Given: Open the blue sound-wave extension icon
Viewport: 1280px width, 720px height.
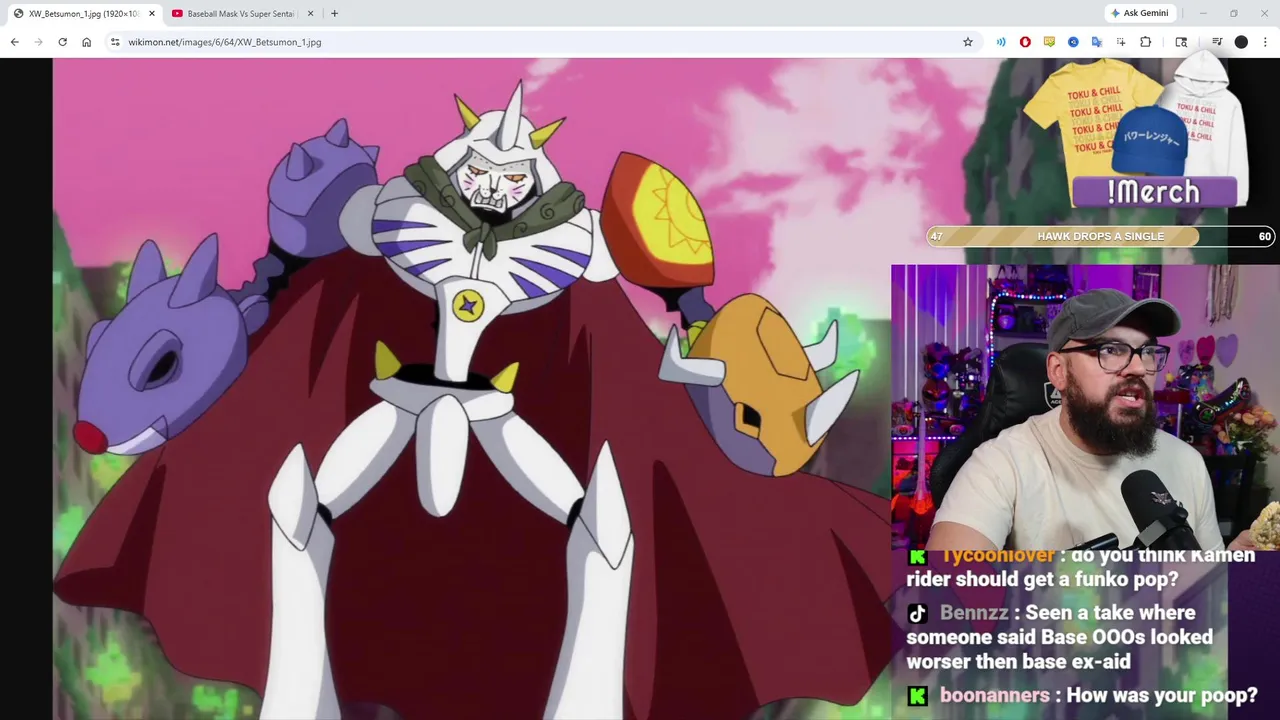Looking at the screenshot, I should coord(1001,42).
